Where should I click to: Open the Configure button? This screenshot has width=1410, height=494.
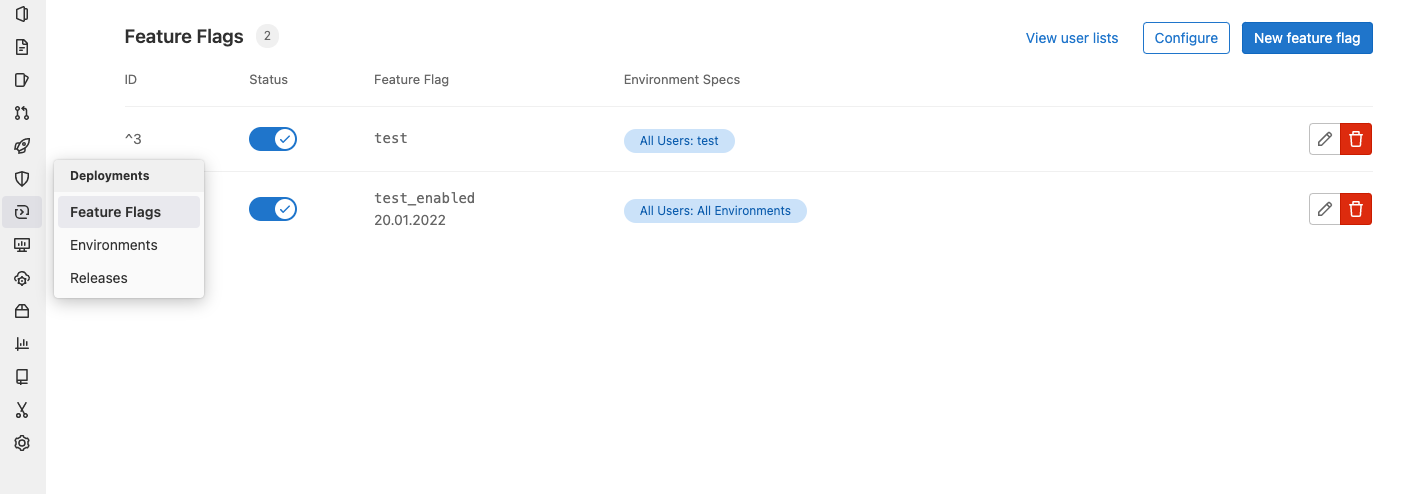(x=1186, y=38)
